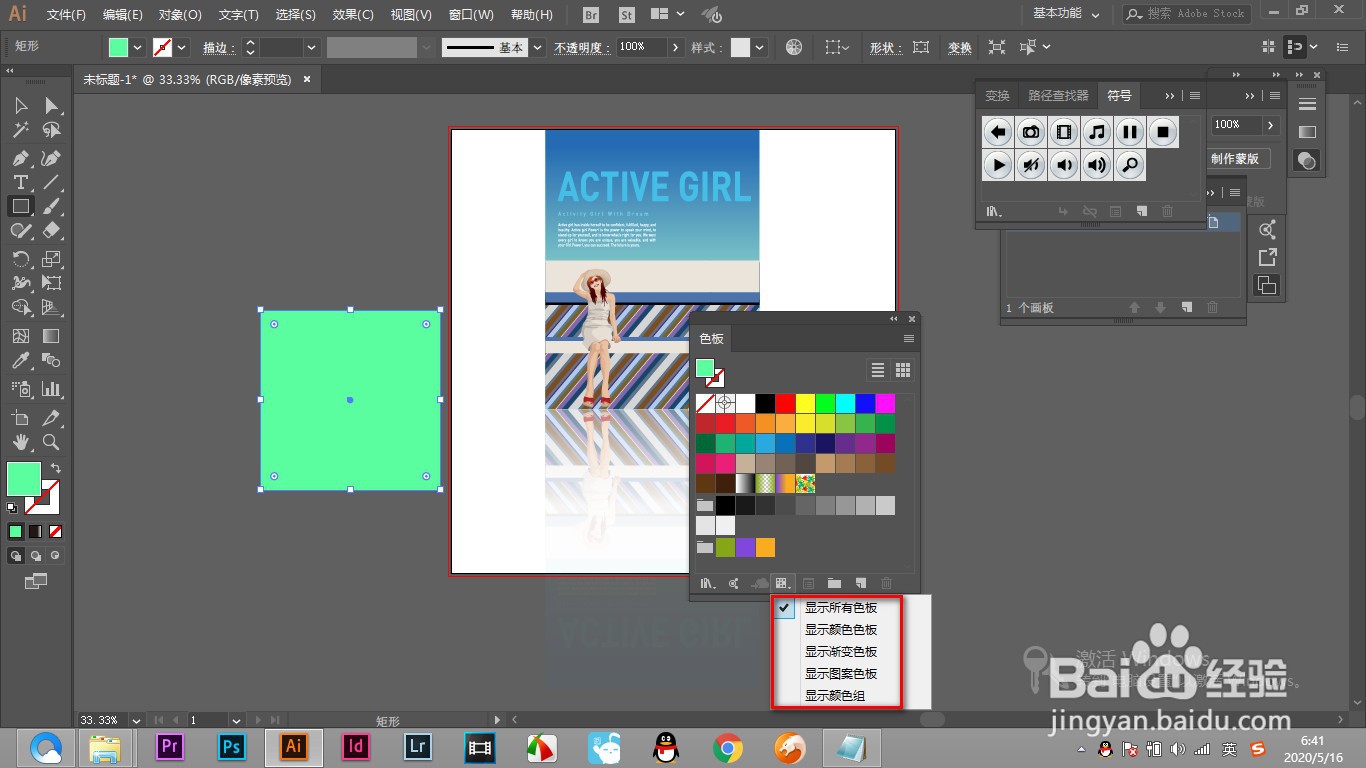Click the camera symbol in Symbols panel
1366x768 pixels.
pyautogui.click(x=1031, y=131)
